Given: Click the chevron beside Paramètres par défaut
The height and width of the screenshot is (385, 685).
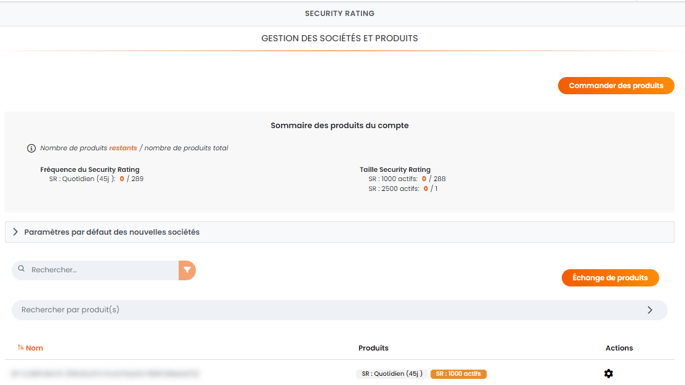Looking at the screenshot, I should pyautogui.click(x=15, y=232).
